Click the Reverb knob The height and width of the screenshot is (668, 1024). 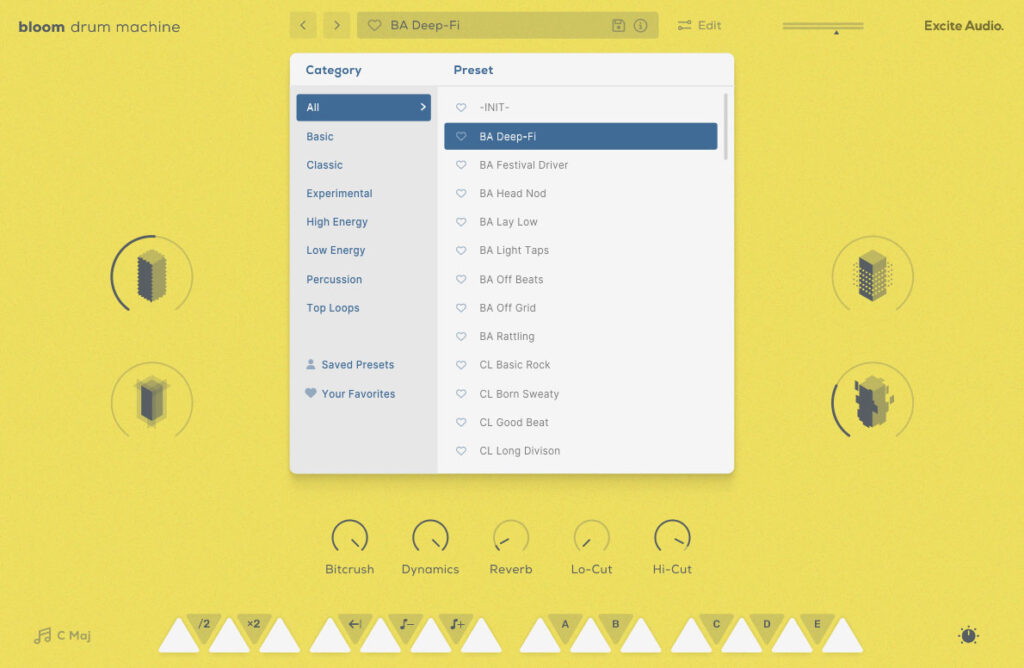click(511, 537)
